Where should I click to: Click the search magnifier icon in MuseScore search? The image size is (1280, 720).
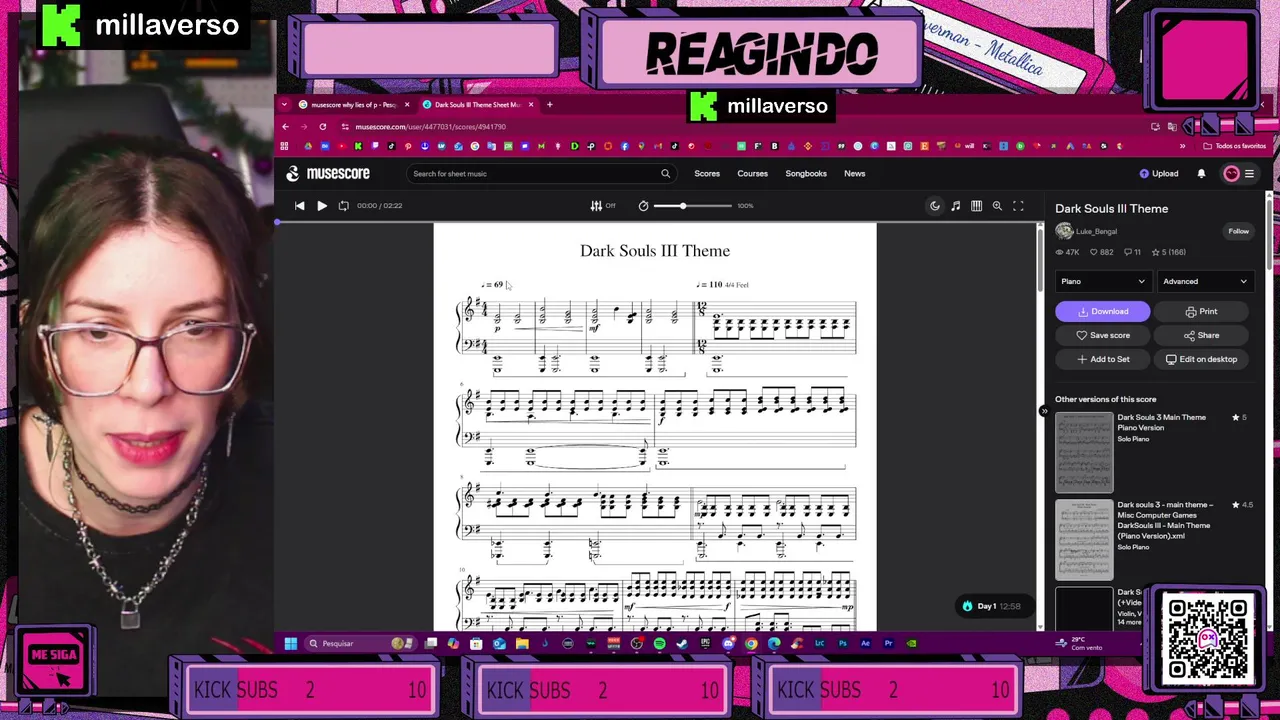(665, 173)
